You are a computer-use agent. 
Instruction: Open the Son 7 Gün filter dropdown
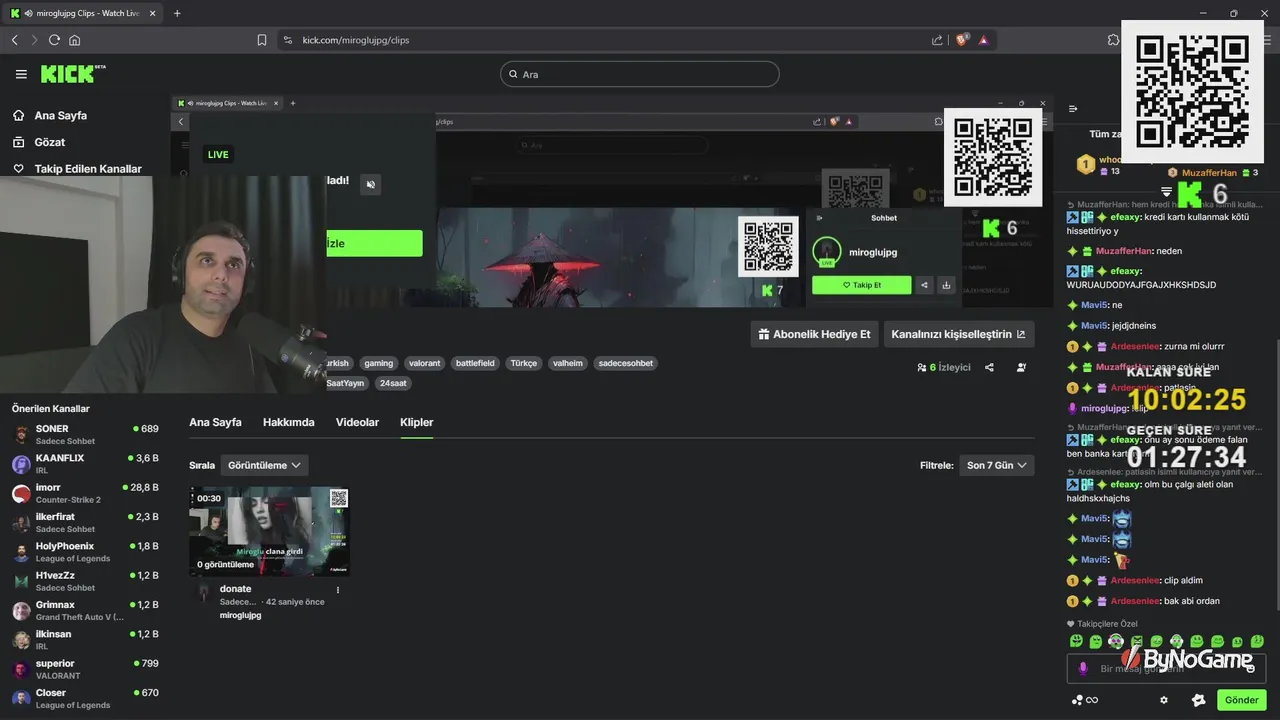(x=996, y=465)
